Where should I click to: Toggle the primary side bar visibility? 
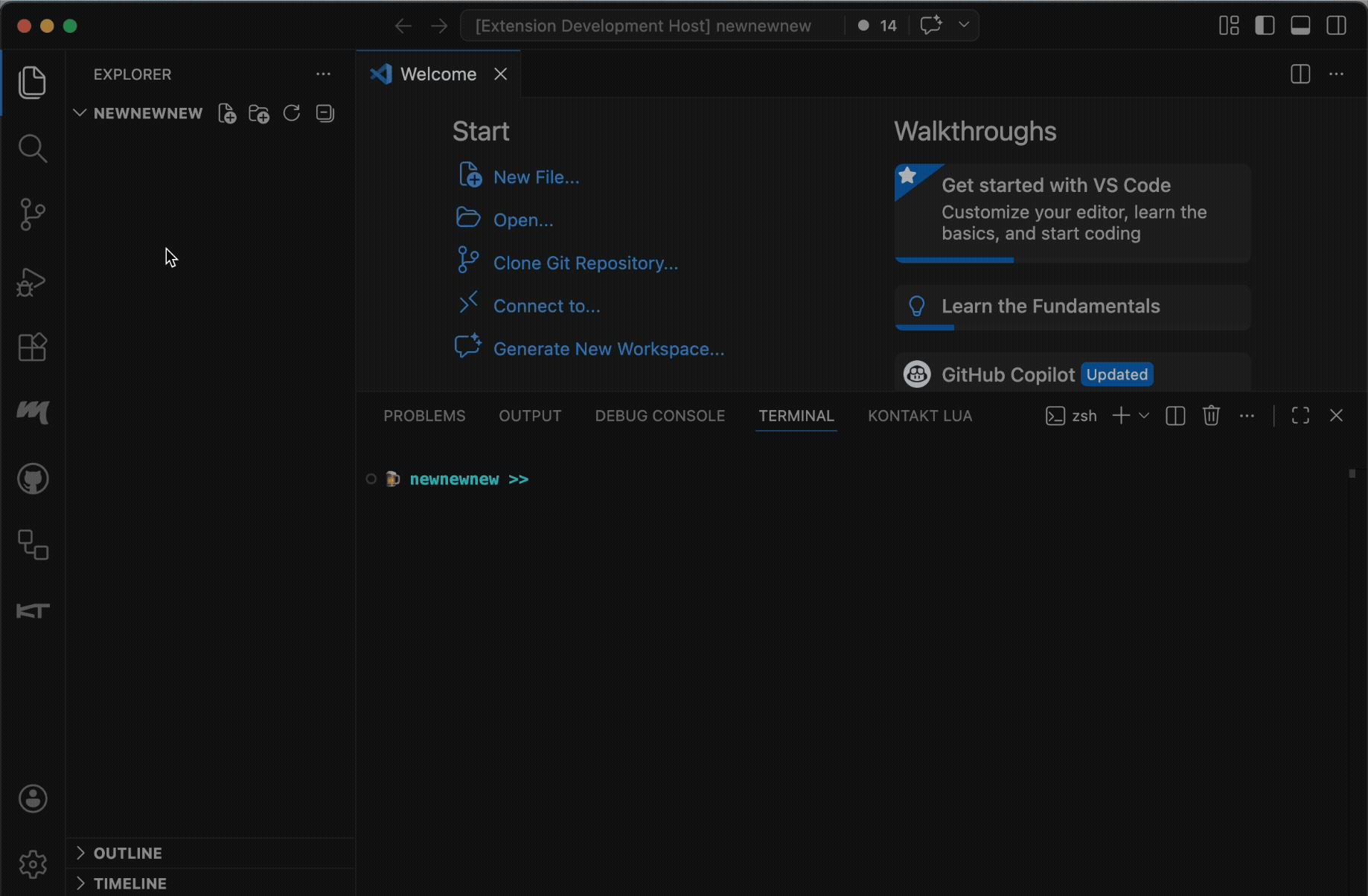(1265, 25)
